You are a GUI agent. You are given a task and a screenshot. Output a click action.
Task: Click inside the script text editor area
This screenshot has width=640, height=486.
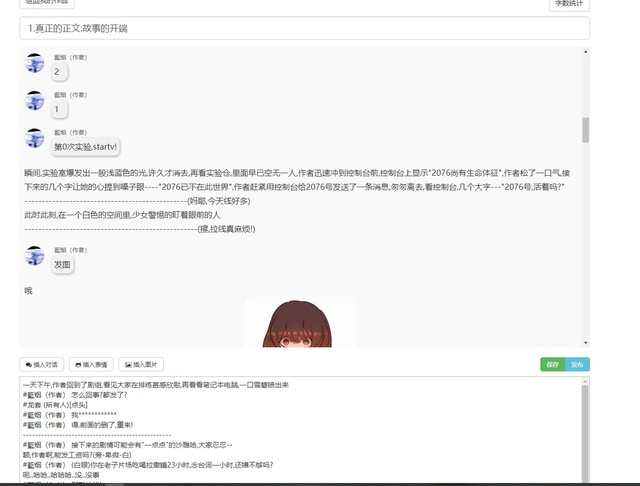point(300,430)
